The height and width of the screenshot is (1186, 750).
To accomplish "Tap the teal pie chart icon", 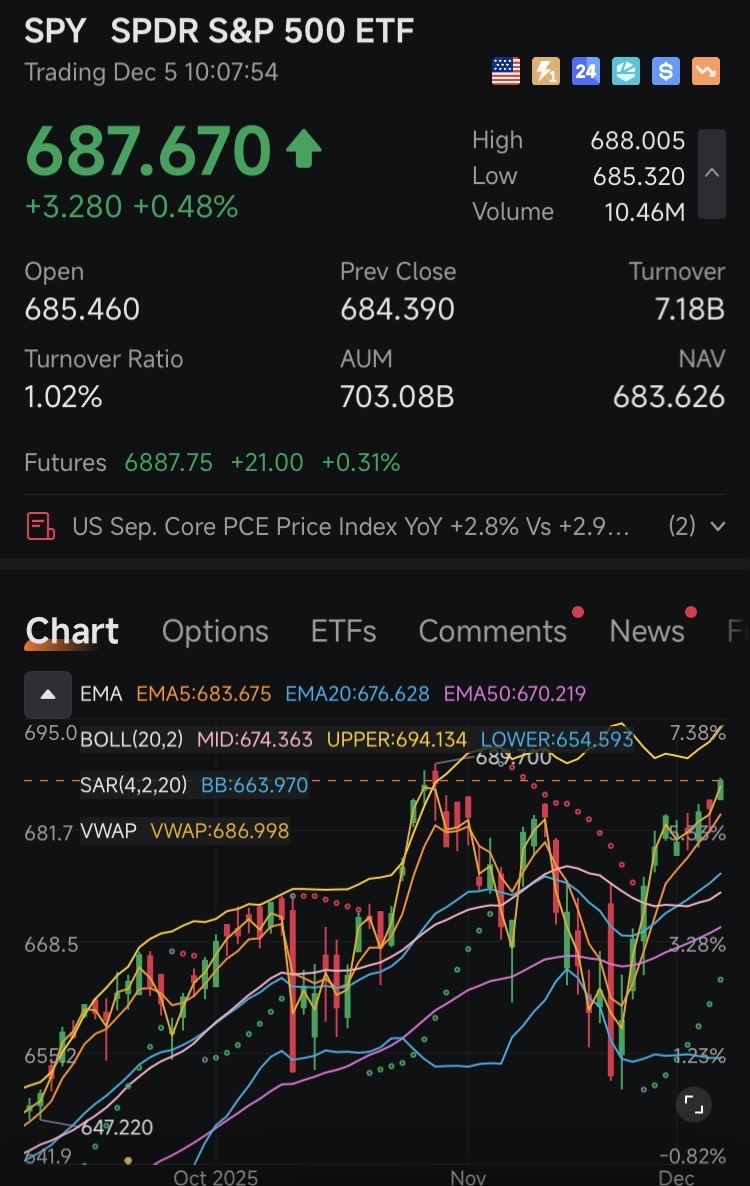I will tap(626, 72).
